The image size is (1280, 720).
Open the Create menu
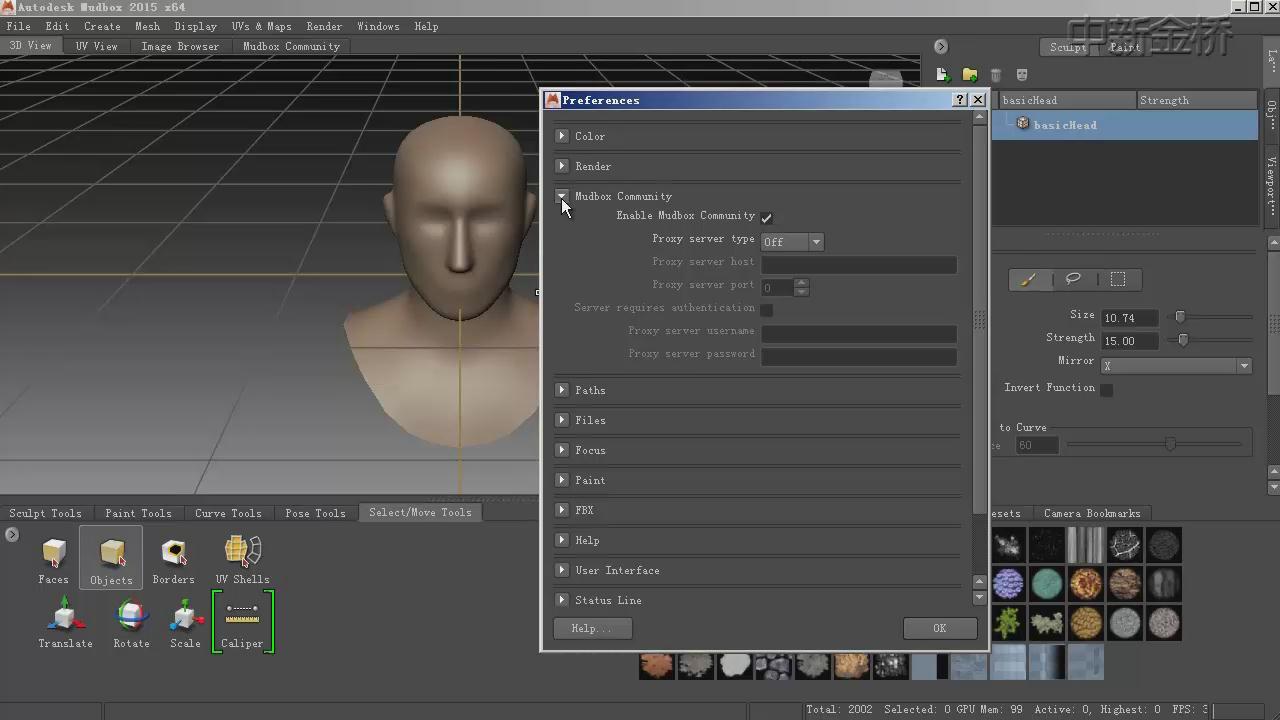point(102,26)
